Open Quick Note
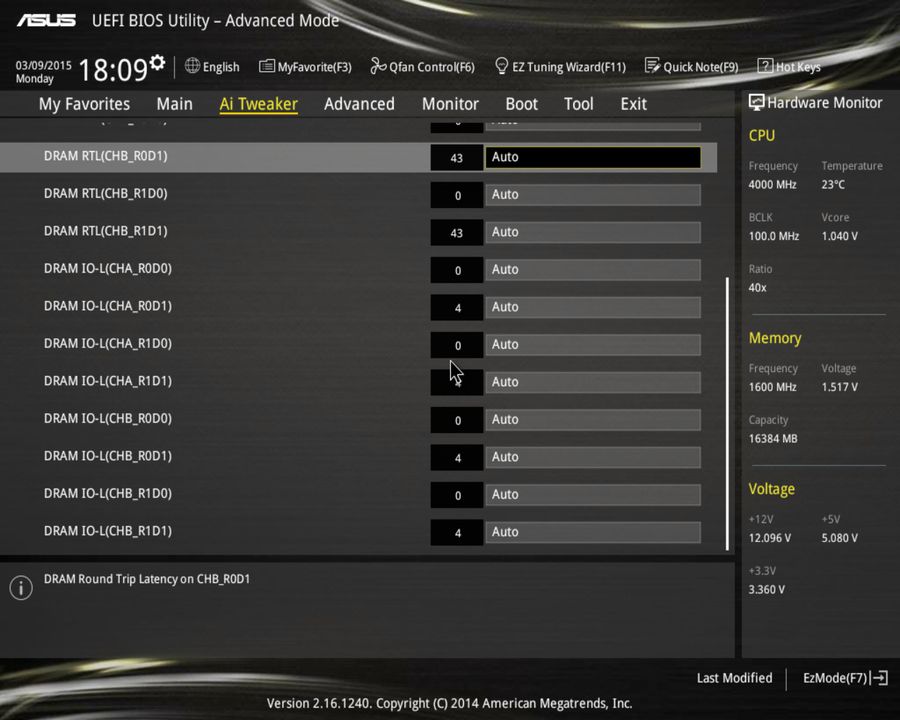The height and width of the screenshot is (720, 900). pos(692,66)
